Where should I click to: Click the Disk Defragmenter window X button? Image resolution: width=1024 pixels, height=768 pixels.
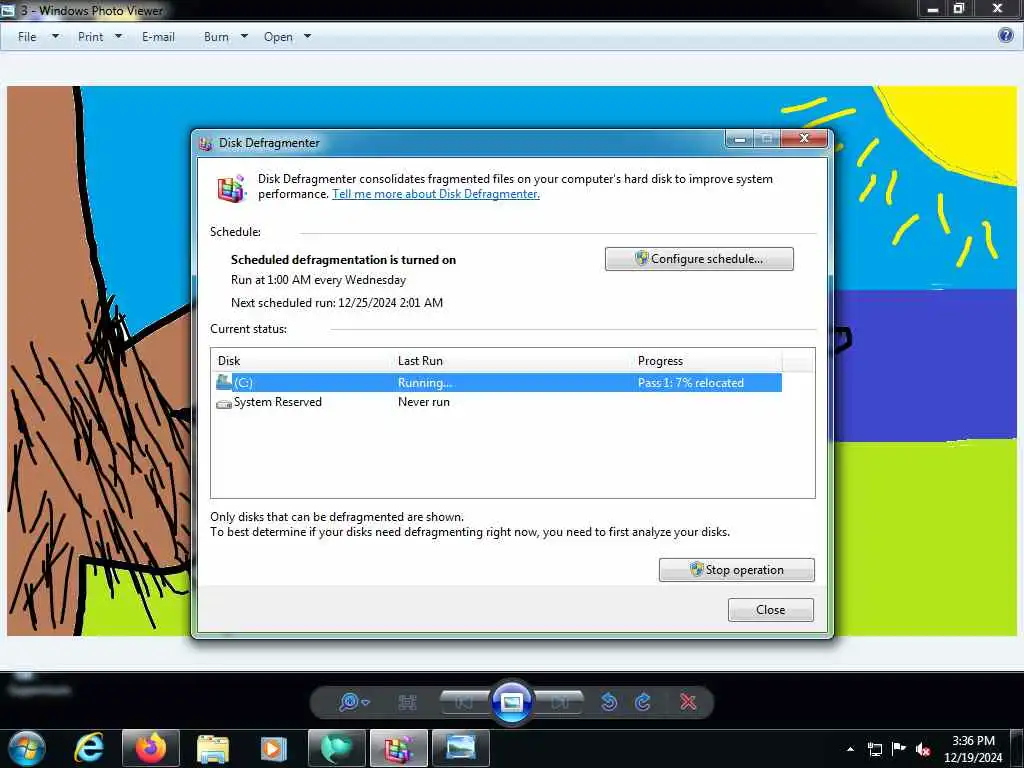[805, 138]
